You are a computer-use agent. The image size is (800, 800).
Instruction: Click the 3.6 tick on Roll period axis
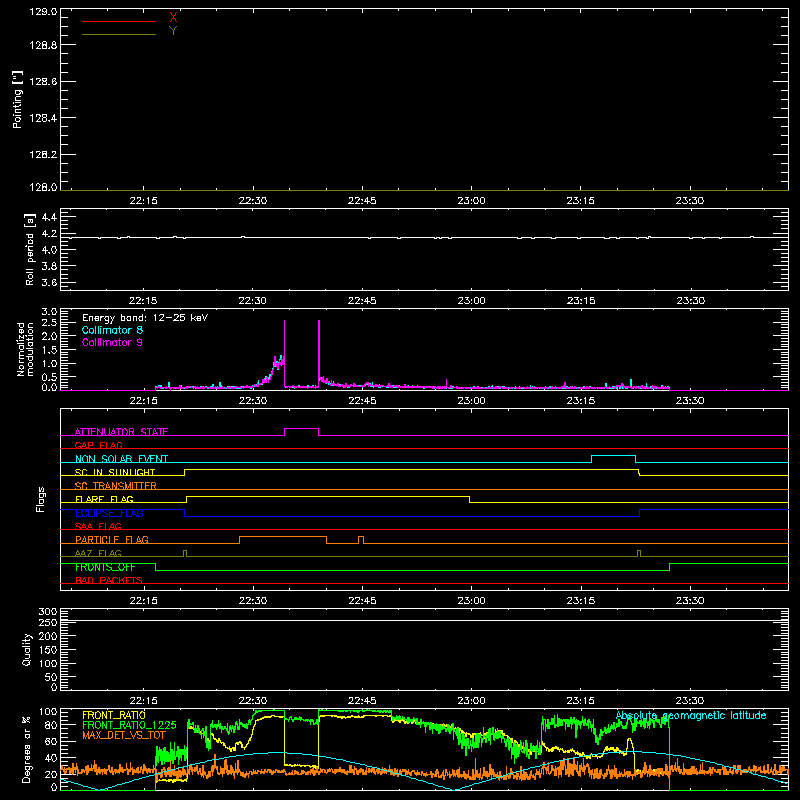49,282
